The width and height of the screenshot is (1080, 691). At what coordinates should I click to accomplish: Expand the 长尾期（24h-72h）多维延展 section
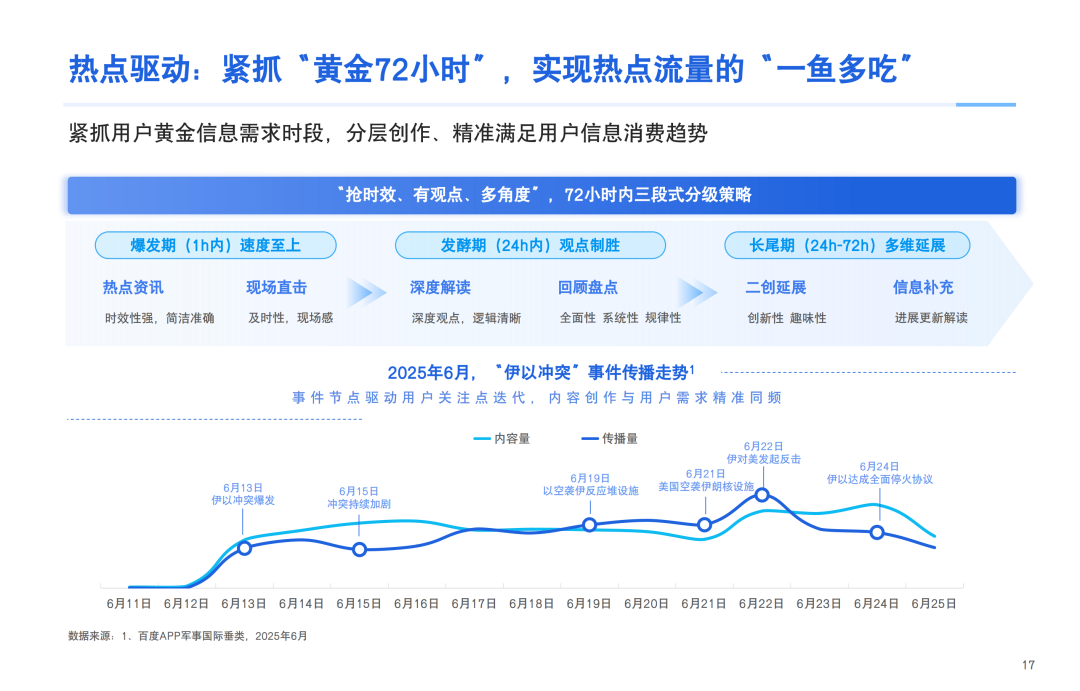click(x=847, y=245)
